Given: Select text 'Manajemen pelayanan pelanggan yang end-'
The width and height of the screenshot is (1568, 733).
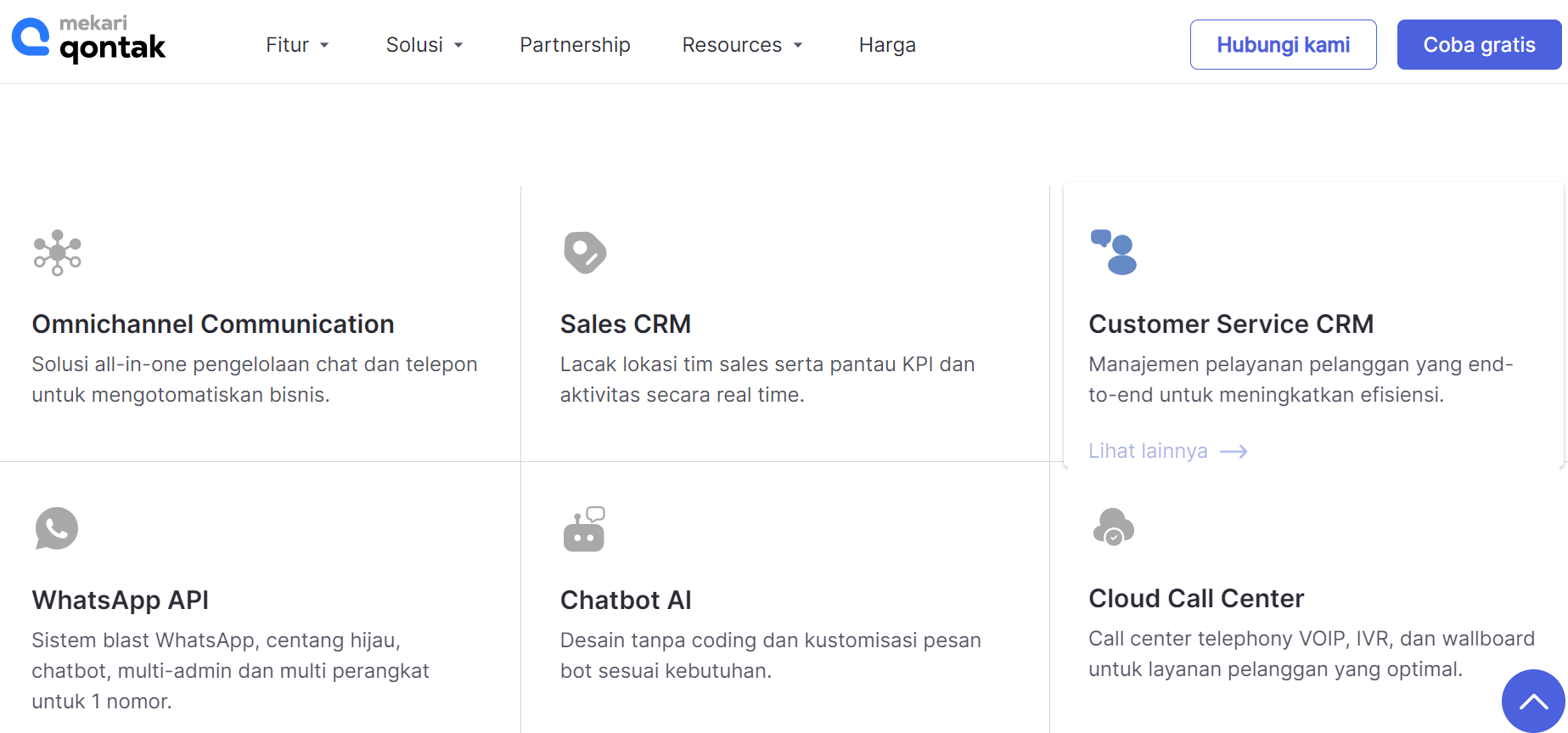Looking at the screenshot, I should pyautogui.click(x=1301, y=364).
